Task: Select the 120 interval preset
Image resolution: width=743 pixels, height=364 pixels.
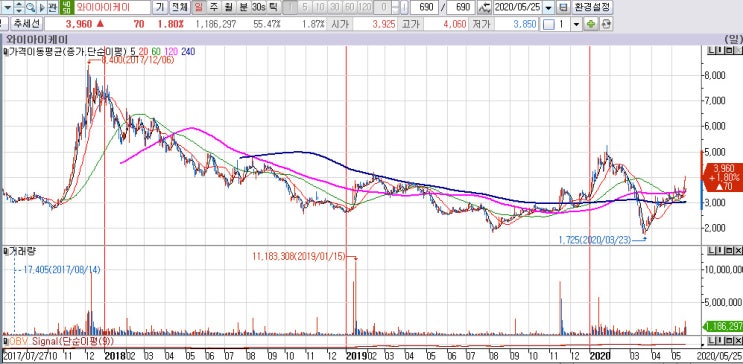Action: [x=364, y=7]
